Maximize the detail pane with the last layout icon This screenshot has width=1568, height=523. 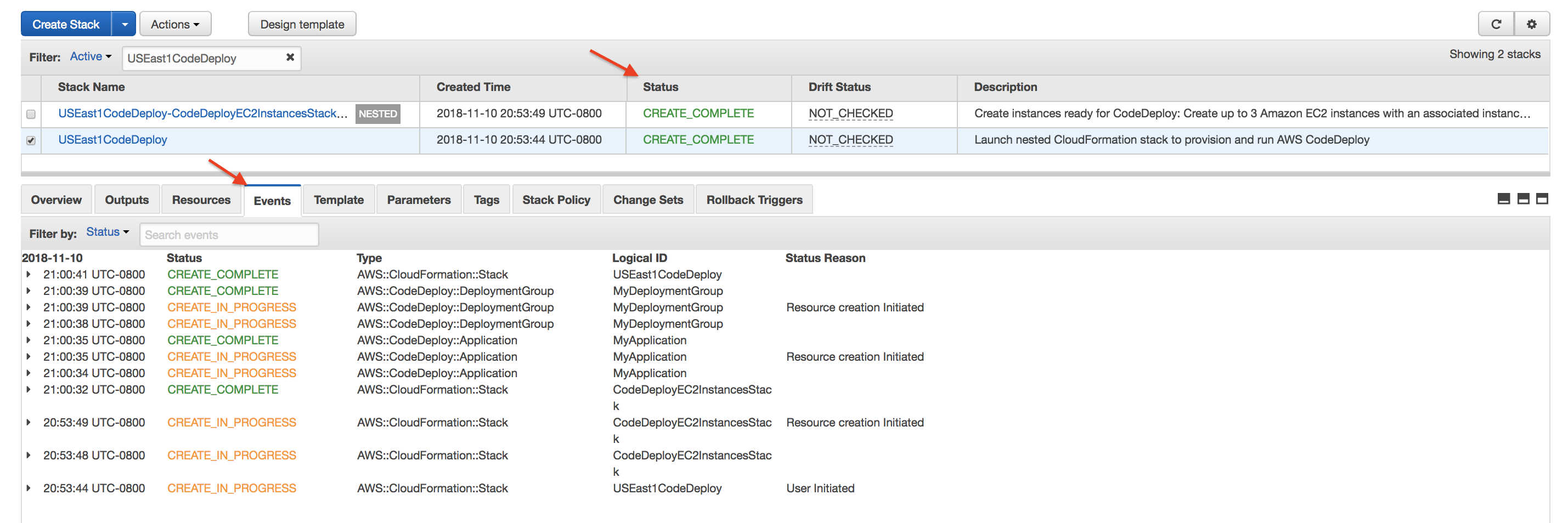coord(1542,199)
